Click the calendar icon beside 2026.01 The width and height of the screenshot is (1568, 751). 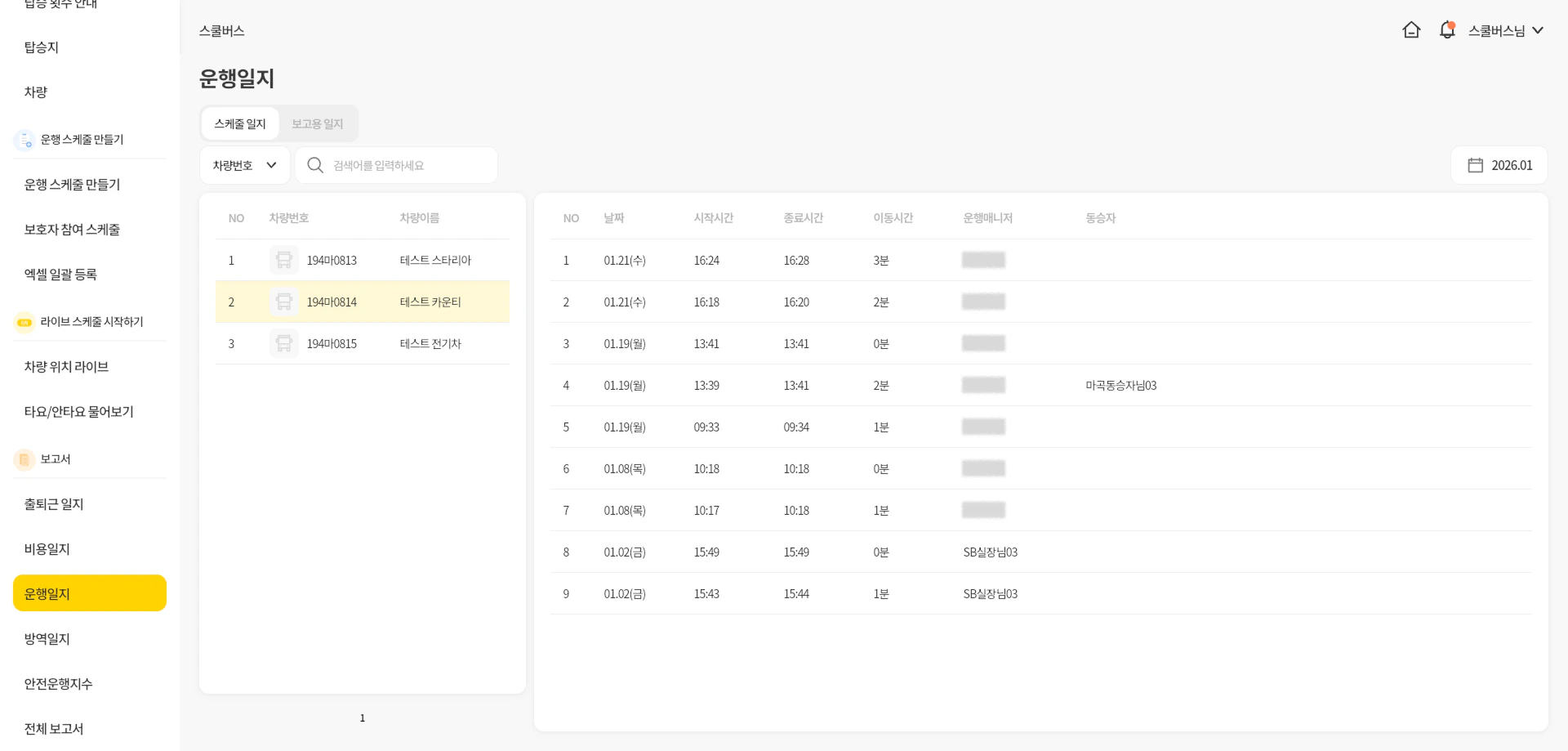coord(1475,165)
